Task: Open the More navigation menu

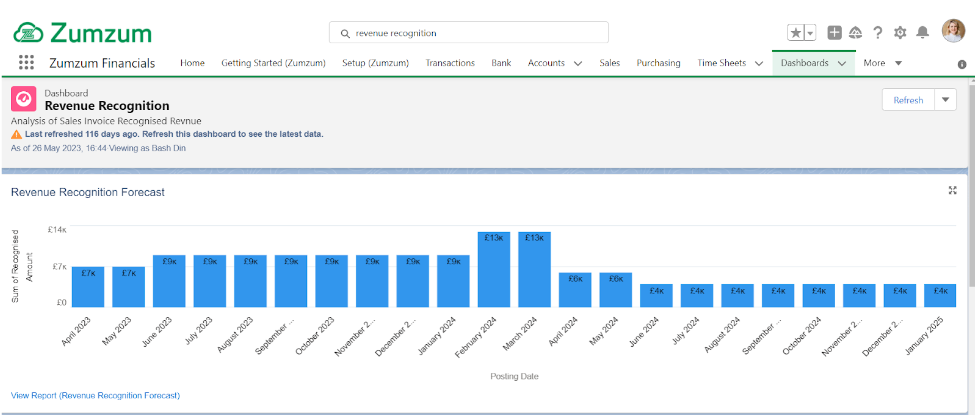Action: click(882, 63)
